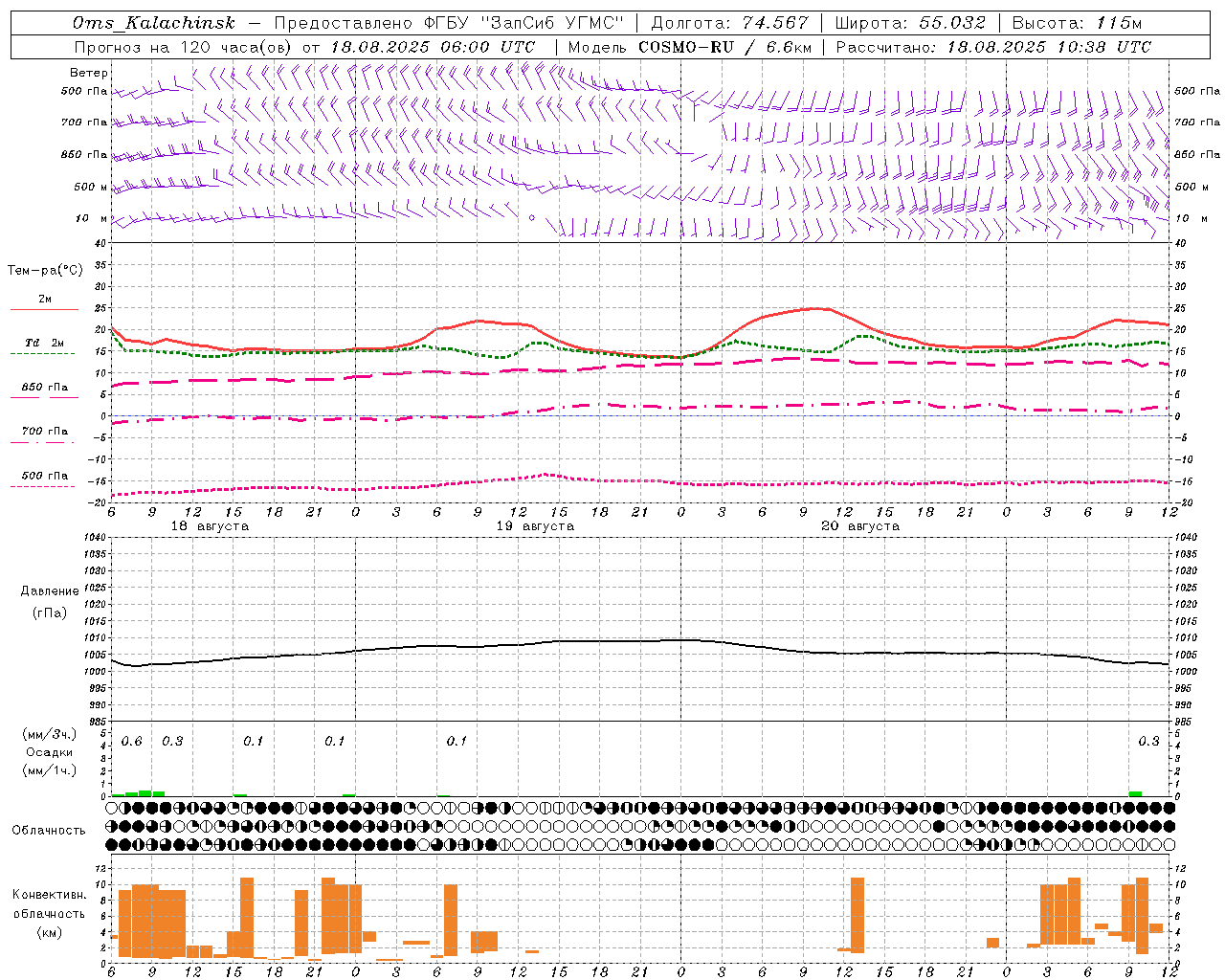Image resolution: width=1225 pixels, height=980 pixels.
Task: Select the Тем-ра(°C) temperature label
Action: 45,271
